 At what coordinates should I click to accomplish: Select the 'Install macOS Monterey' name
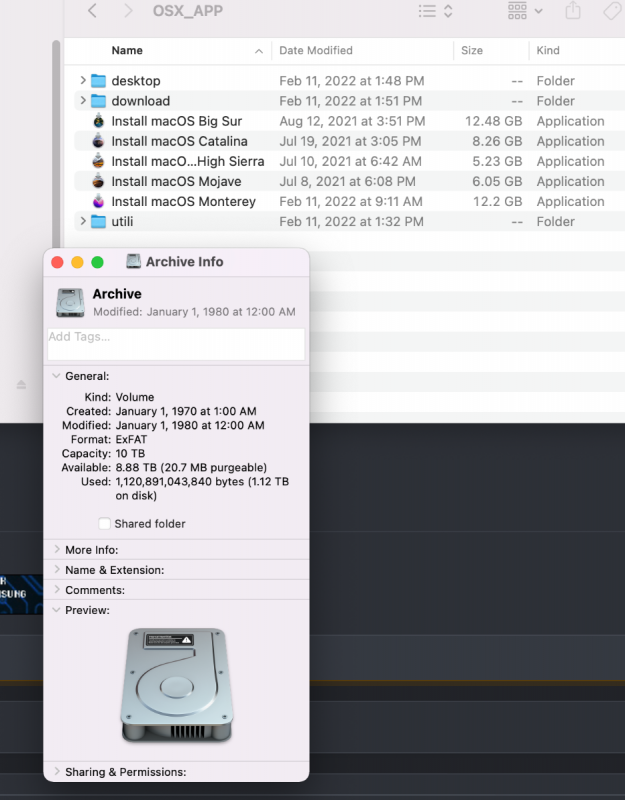184,202
